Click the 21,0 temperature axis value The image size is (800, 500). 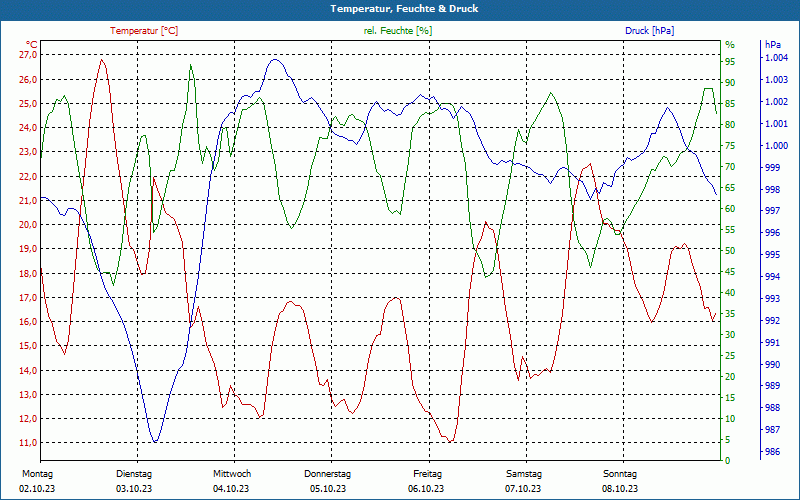tap(28, 201)
